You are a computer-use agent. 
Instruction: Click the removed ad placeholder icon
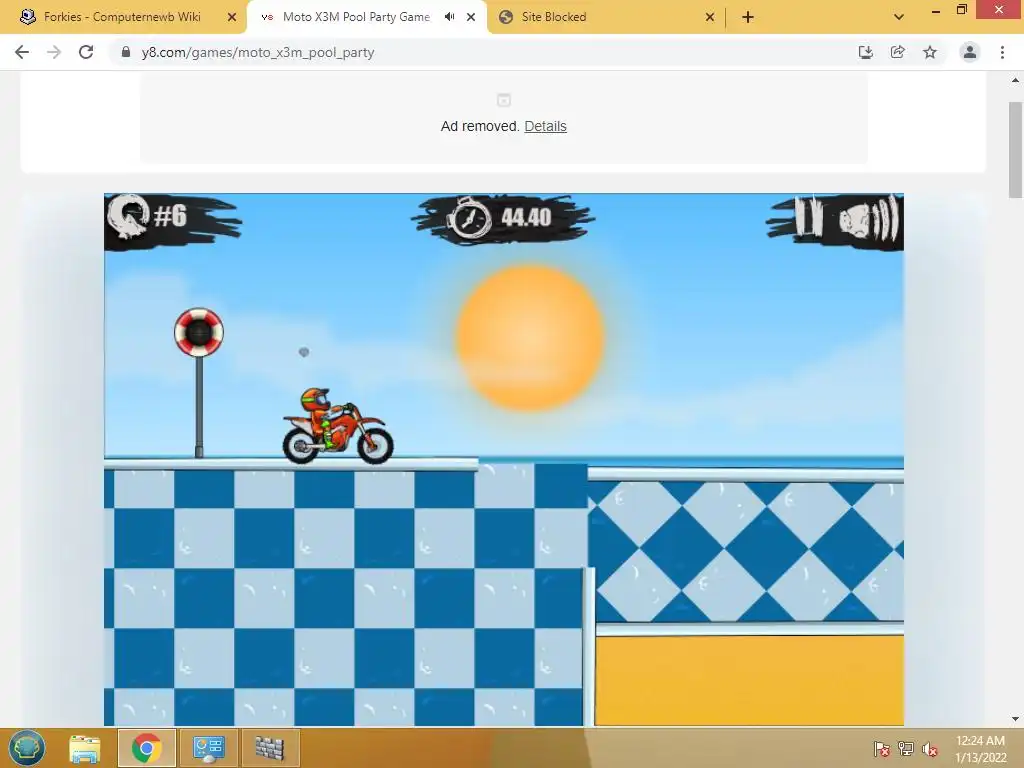pyautogui.click(x=504, y=100)
